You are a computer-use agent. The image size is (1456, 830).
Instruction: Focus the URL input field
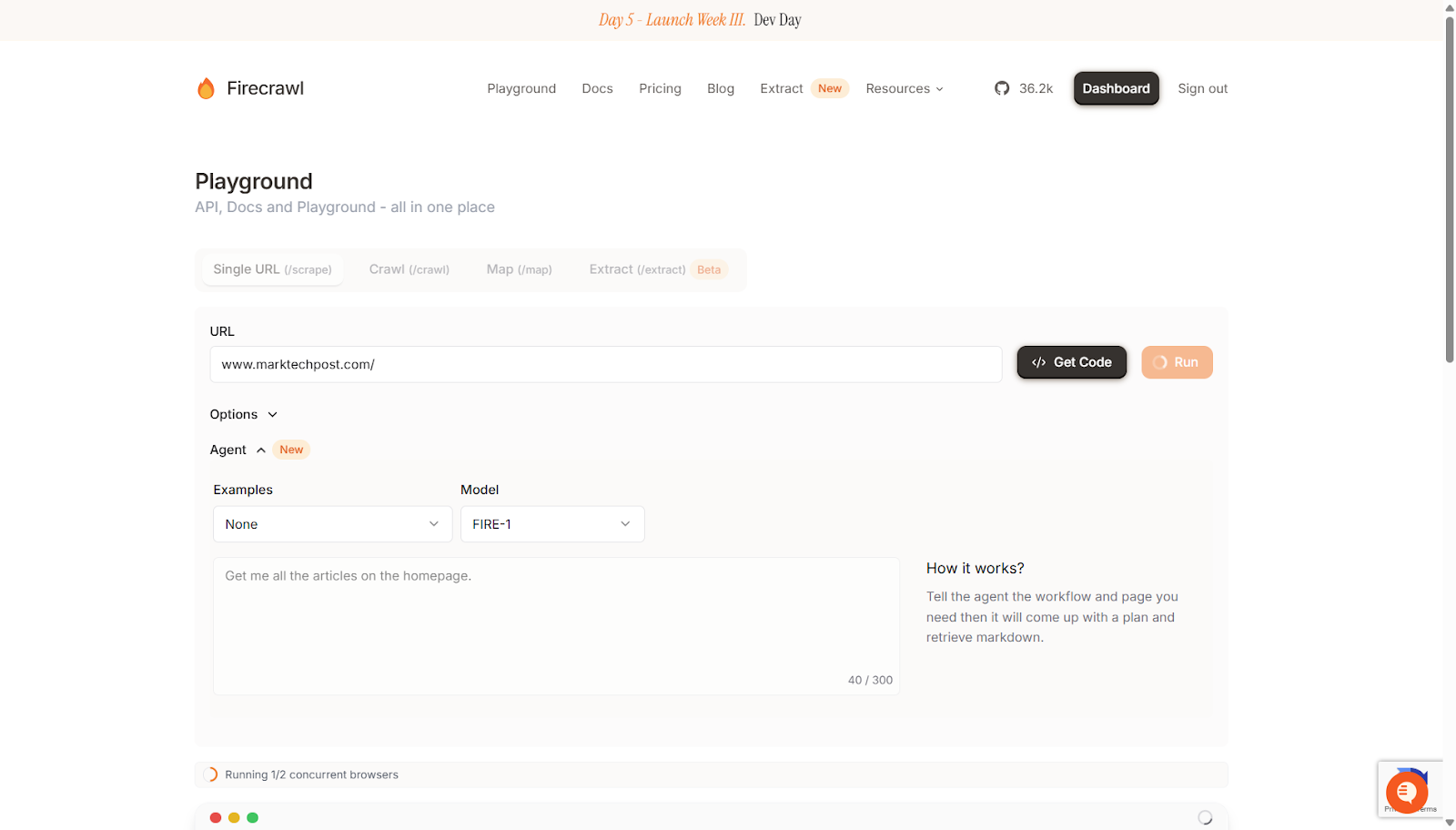coord(606,364)
